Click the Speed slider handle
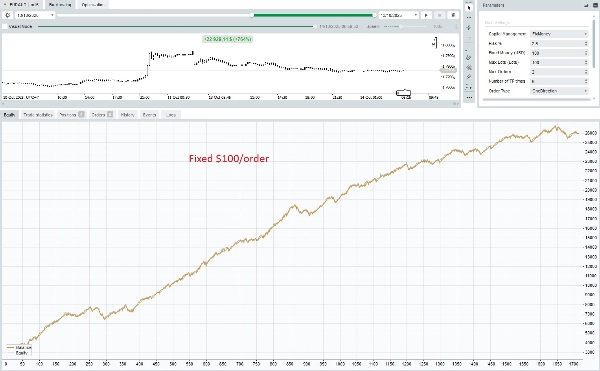 tap(401, 27)
